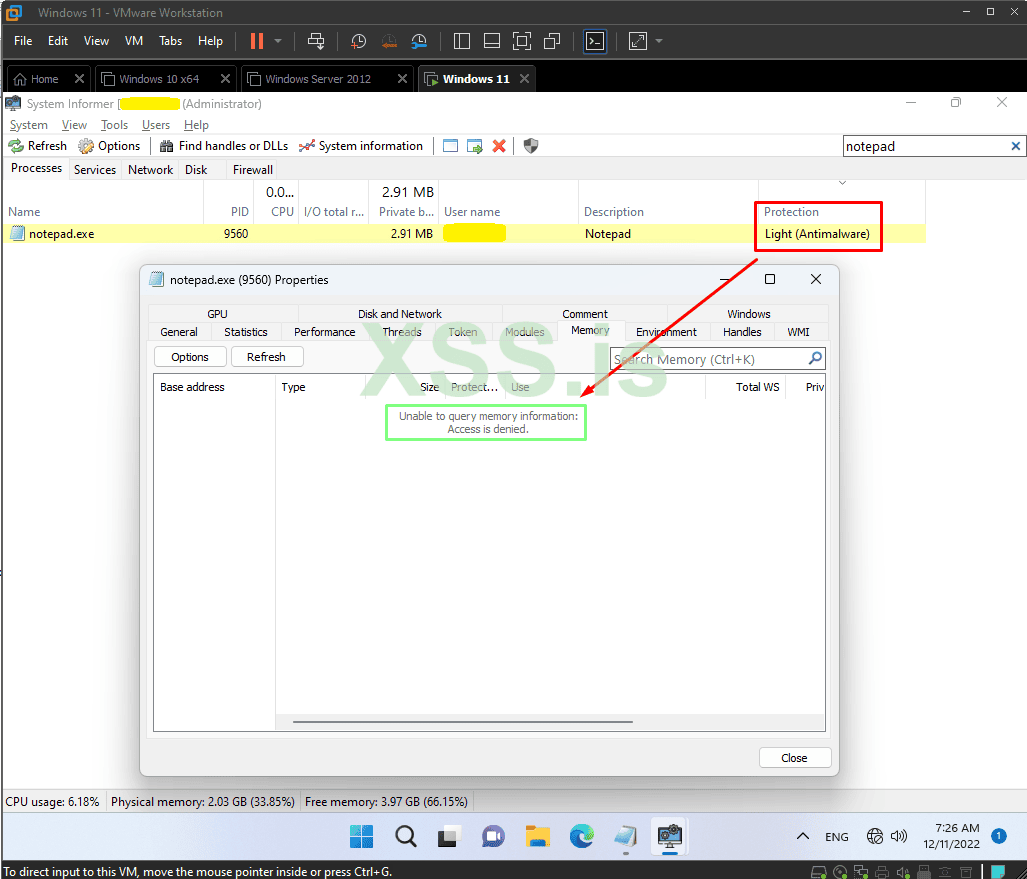Take a VM snapshot with the clock-plus icon

pyautogui.click(x=358, y=41)
